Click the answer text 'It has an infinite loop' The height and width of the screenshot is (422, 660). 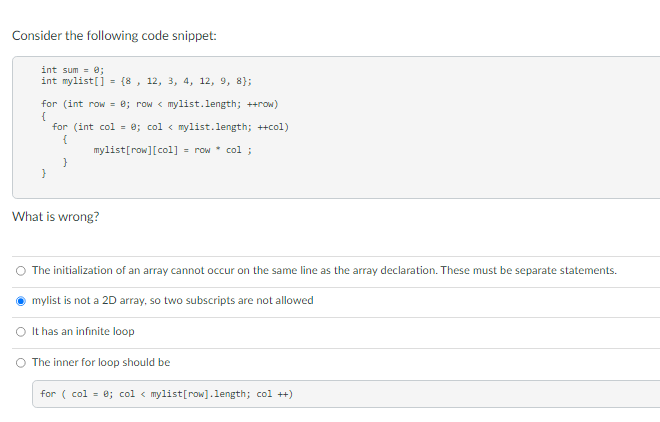[x=83, y=332]
